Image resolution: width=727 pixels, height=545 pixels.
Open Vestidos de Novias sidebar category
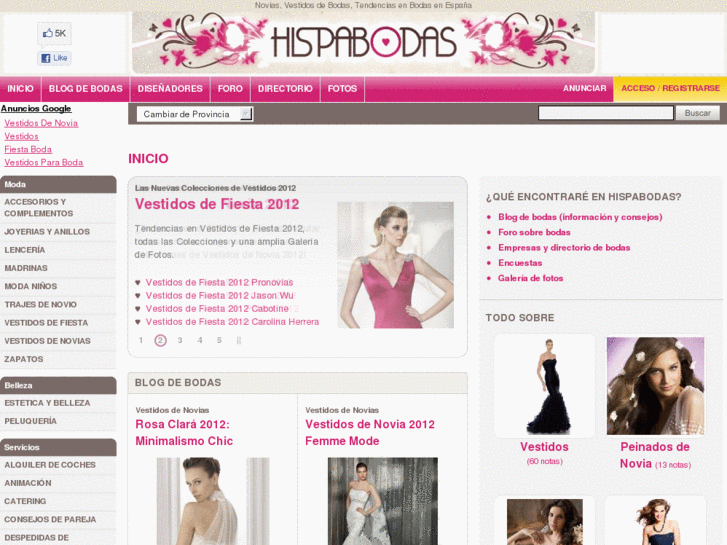58,341
